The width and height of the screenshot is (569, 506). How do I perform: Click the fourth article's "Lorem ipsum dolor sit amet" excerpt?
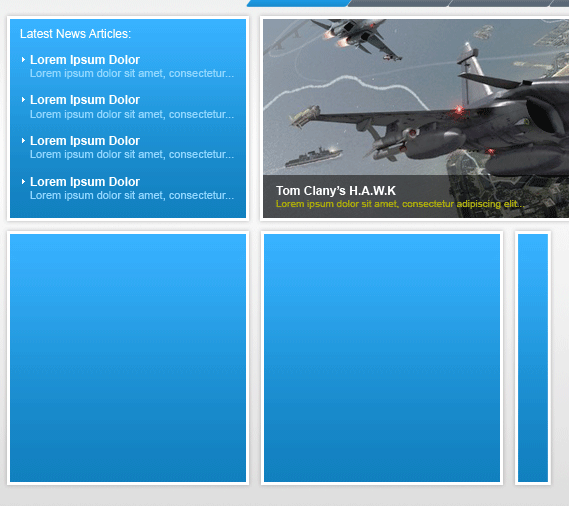132,196
